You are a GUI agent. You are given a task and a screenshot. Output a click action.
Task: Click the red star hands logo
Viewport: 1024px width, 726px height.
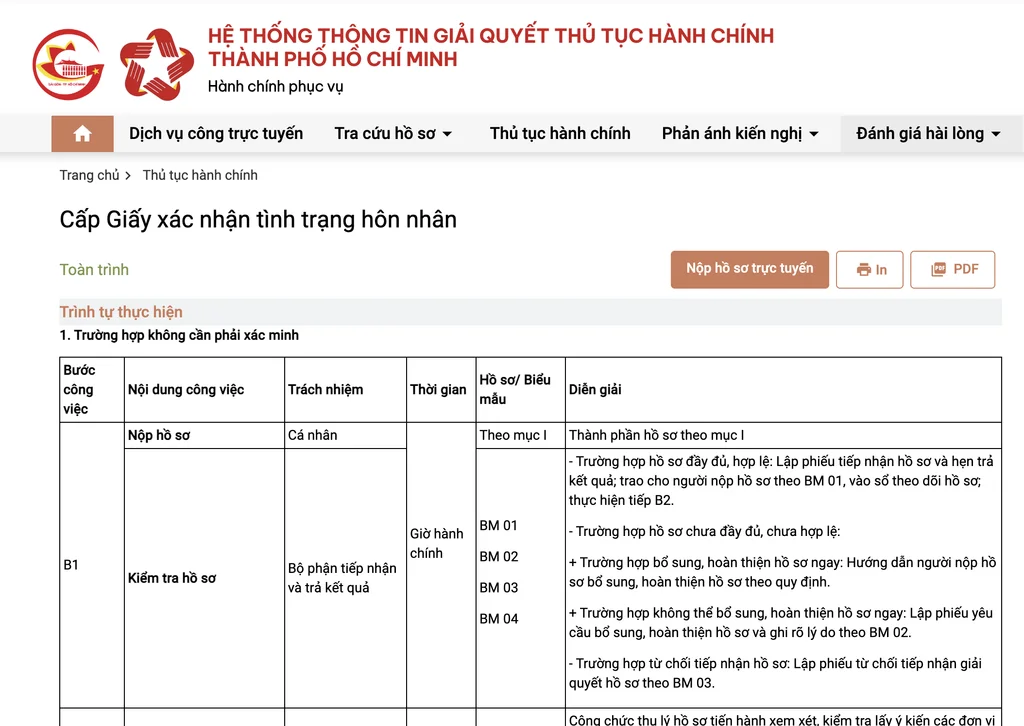point(157,64)
